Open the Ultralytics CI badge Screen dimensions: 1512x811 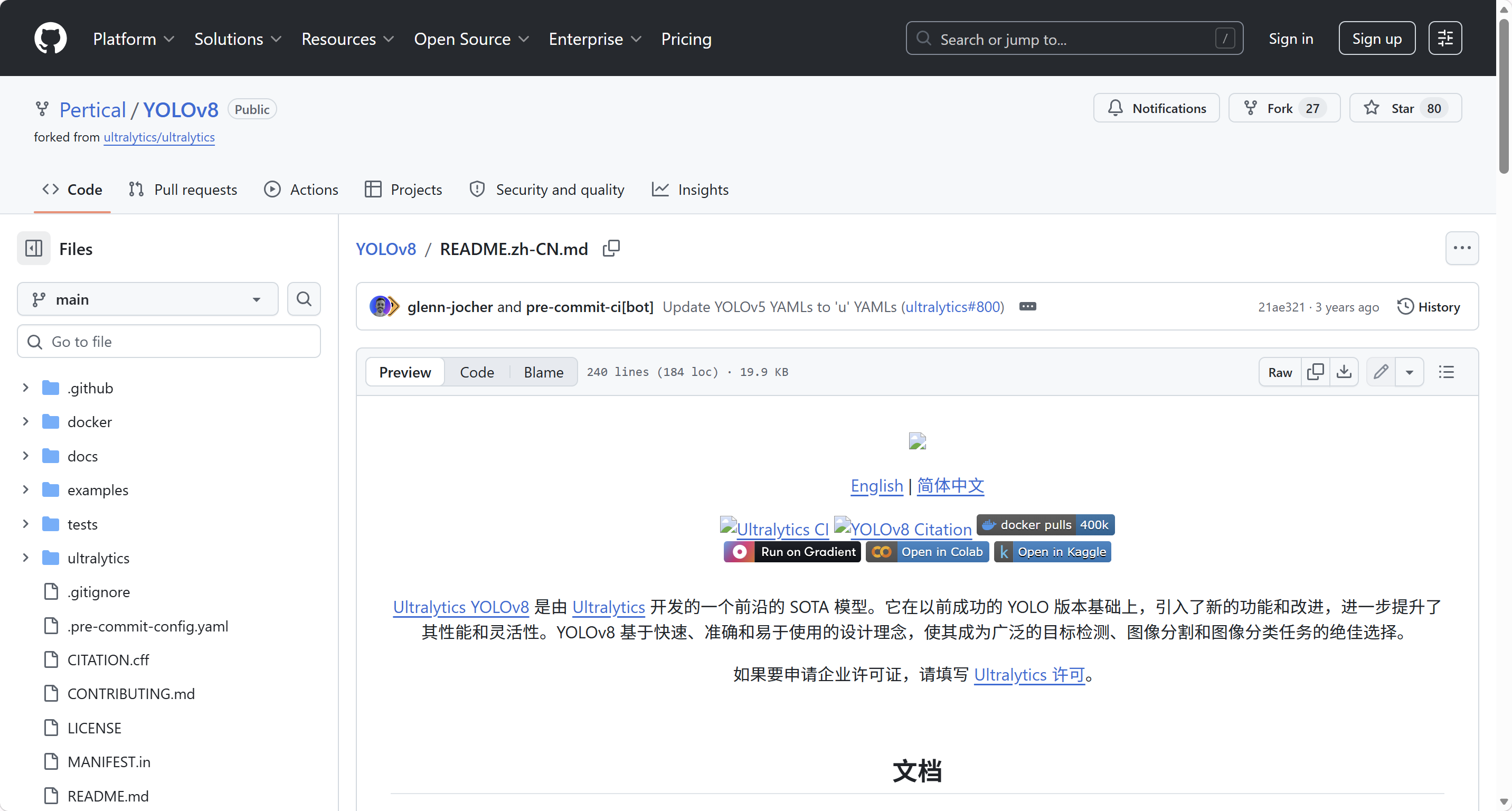[774, 528]
